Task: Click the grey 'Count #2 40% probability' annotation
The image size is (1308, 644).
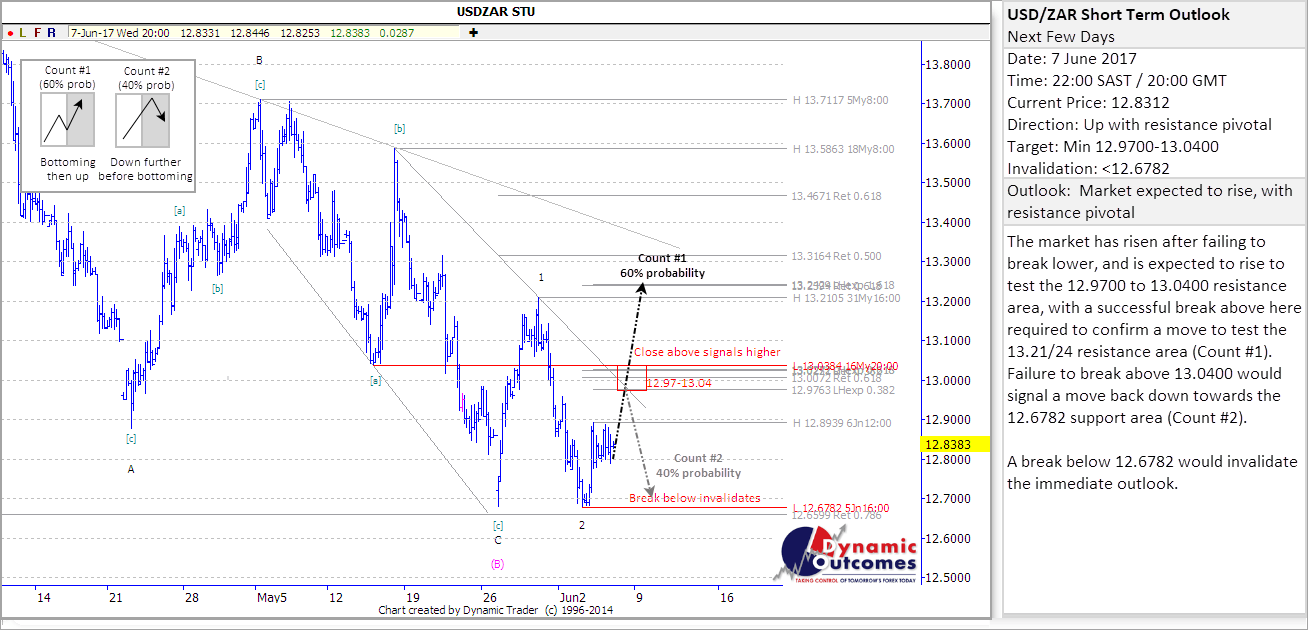Action: 699,466
